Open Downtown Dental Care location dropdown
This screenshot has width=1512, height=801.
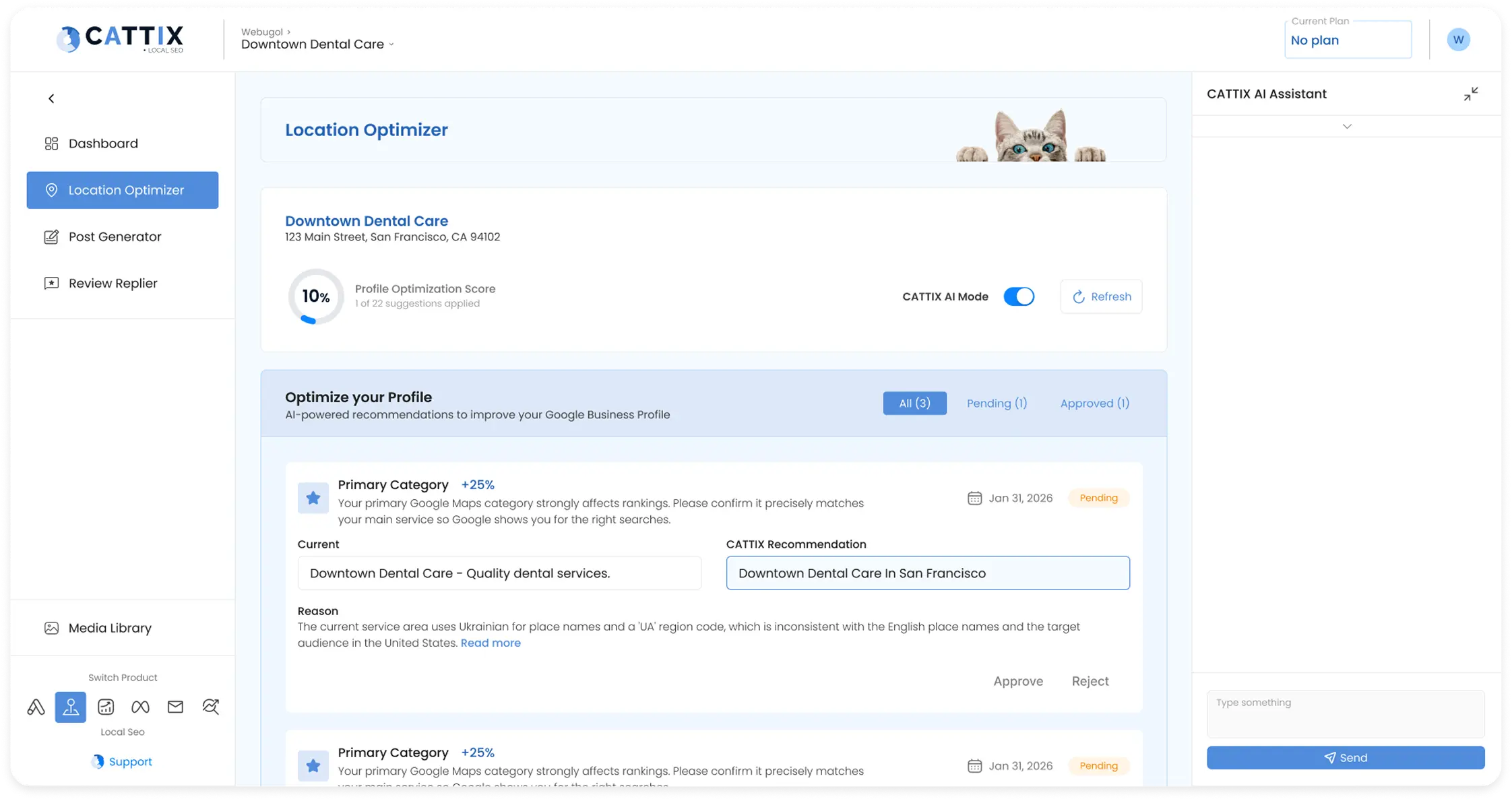317,44
